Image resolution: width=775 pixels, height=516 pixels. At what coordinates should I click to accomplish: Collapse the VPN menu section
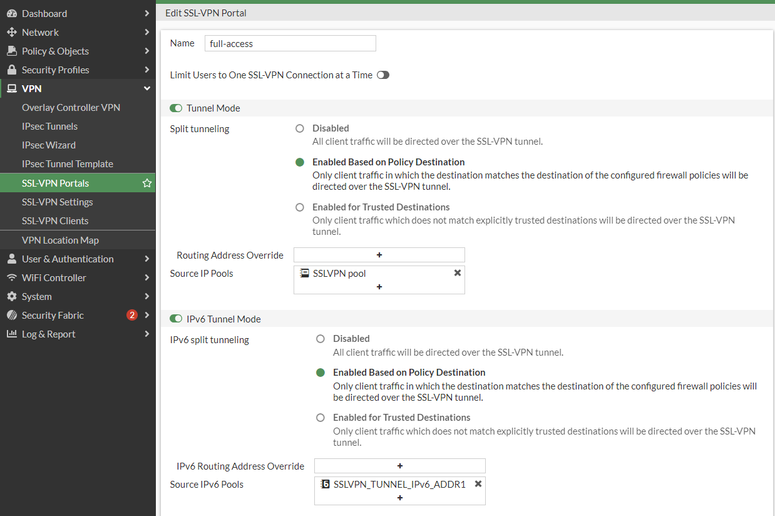point(147,89)
